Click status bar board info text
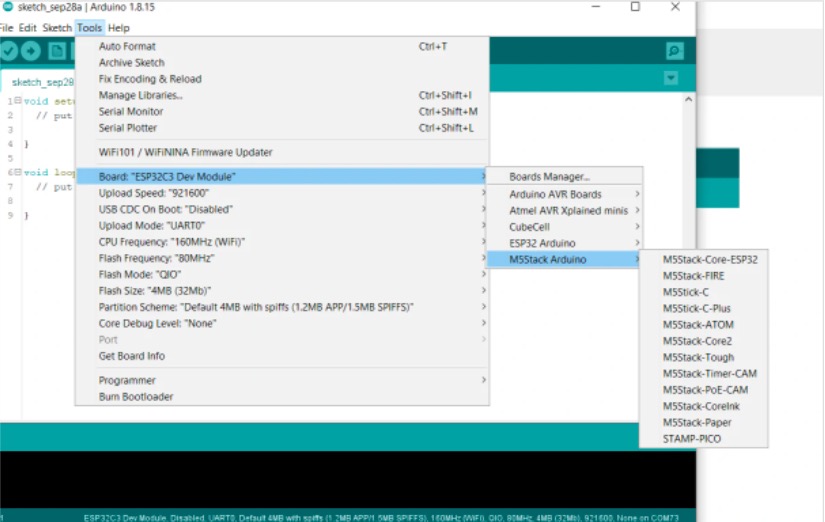 [x=381, y=517]
